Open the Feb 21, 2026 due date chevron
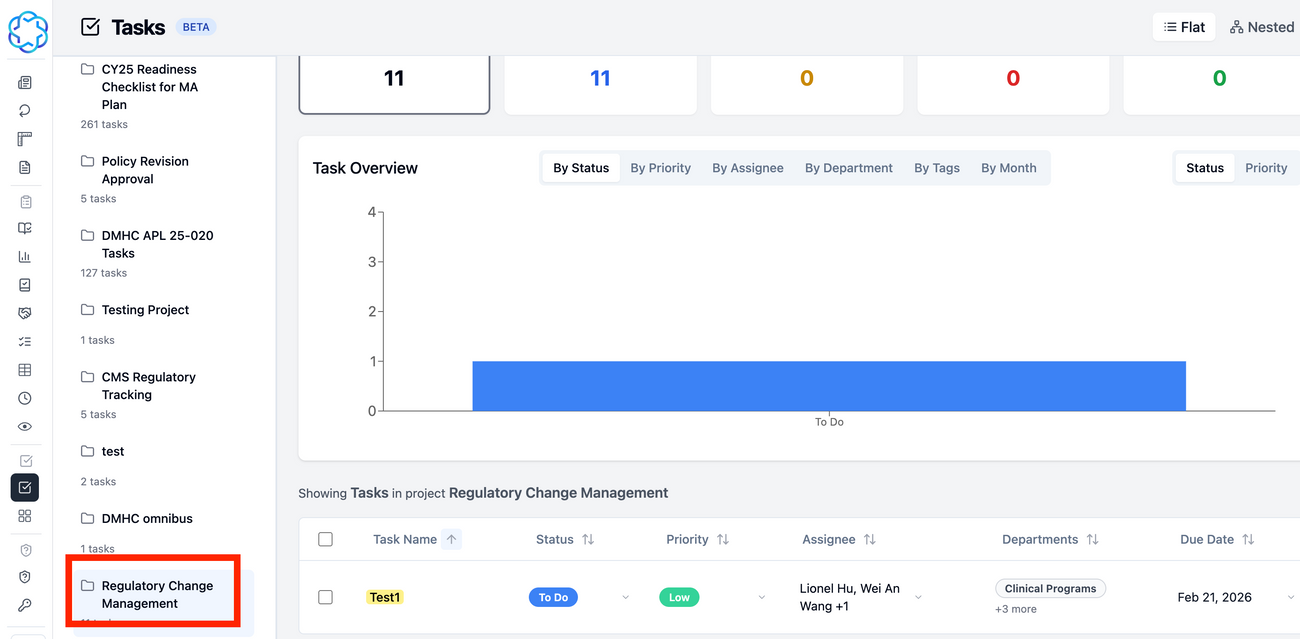 point(1289,597)
